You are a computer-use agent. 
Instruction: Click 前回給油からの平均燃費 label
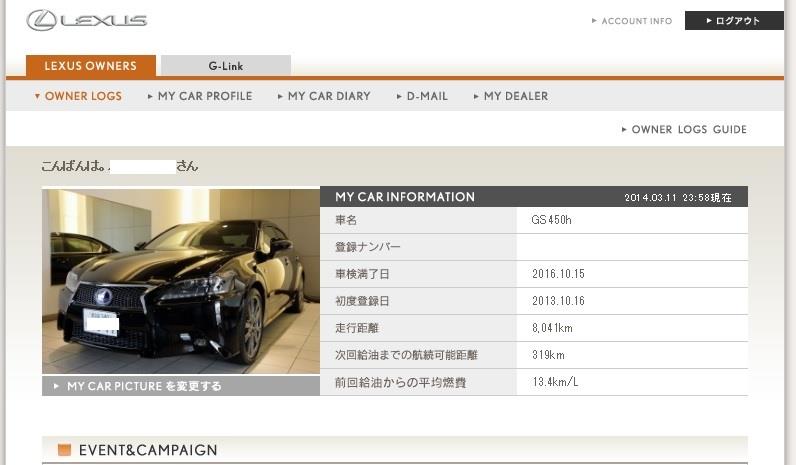point(401,382)
